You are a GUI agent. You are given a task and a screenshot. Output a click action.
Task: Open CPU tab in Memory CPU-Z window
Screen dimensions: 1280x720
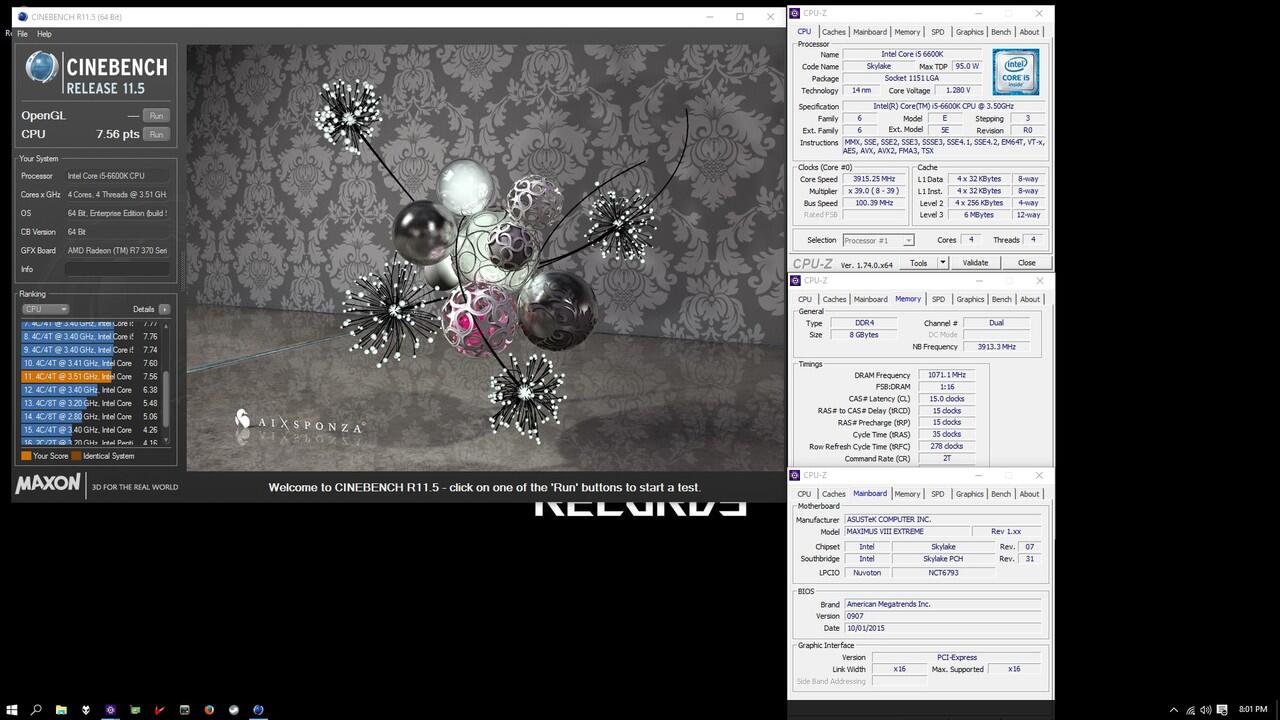[804, 299]
